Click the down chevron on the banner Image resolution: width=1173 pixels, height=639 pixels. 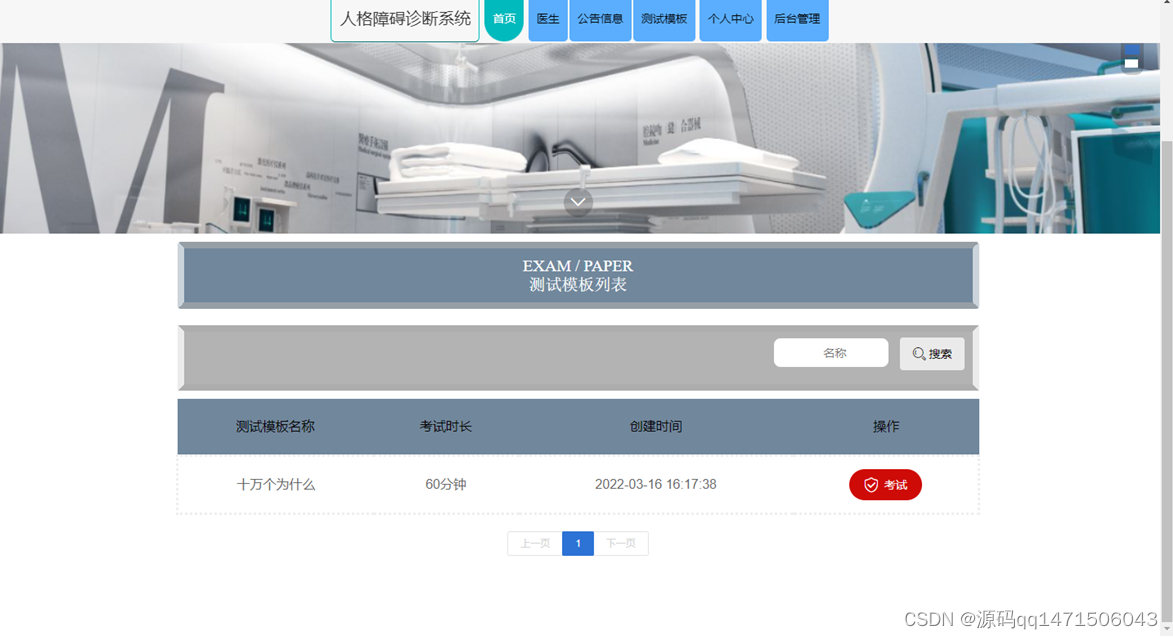point(578,202)
